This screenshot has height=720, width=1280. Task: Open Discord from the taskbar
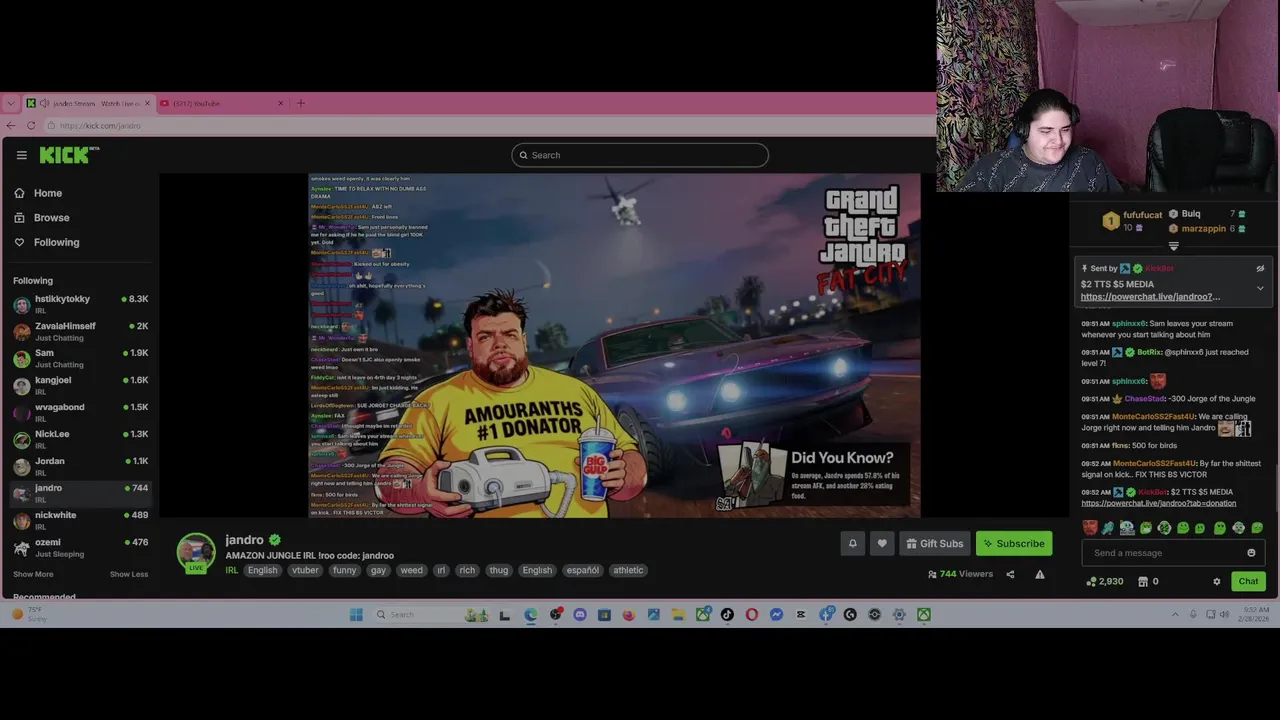[x=580, y=615]
